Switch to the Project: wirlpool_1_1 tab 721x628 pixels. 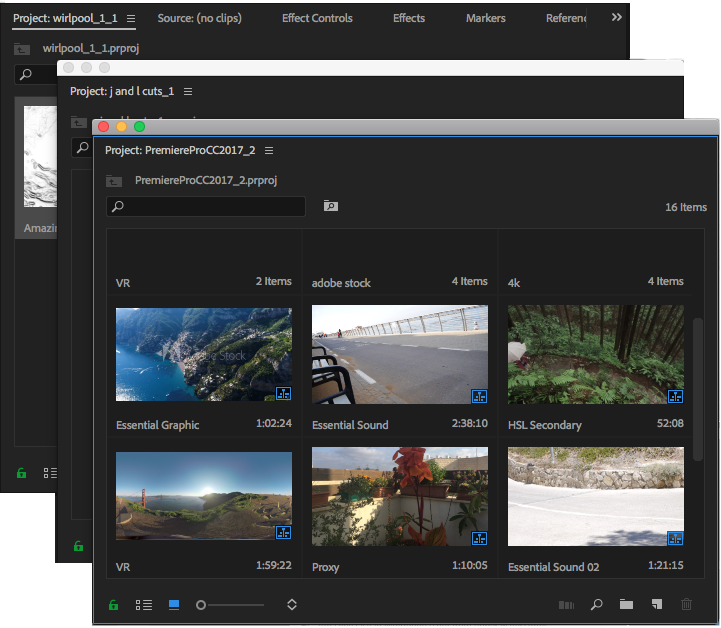coord(65,18)
